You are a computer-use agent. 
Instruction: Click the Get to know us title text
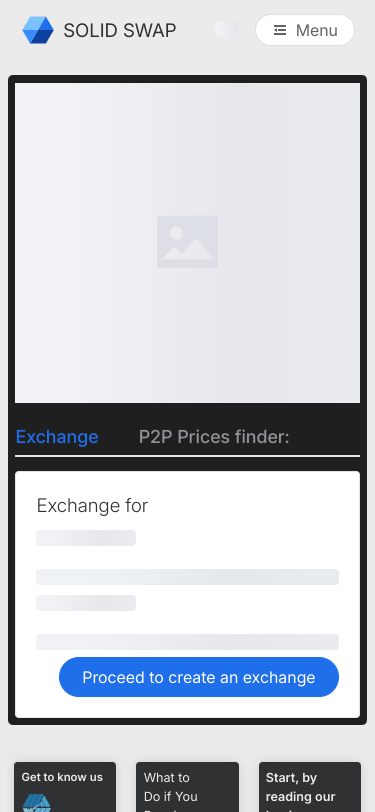(x=62, y=777)
